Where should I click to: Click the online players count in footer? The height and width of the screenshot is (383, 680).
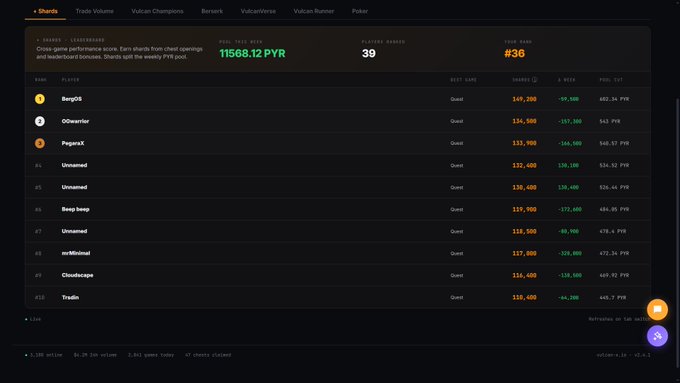[x=44, y=355]
